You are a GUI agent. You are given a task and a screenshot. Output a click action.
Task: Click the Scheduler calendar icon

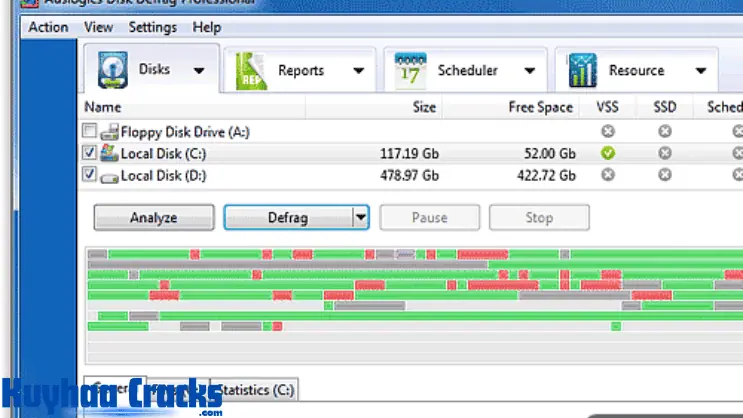411,70
